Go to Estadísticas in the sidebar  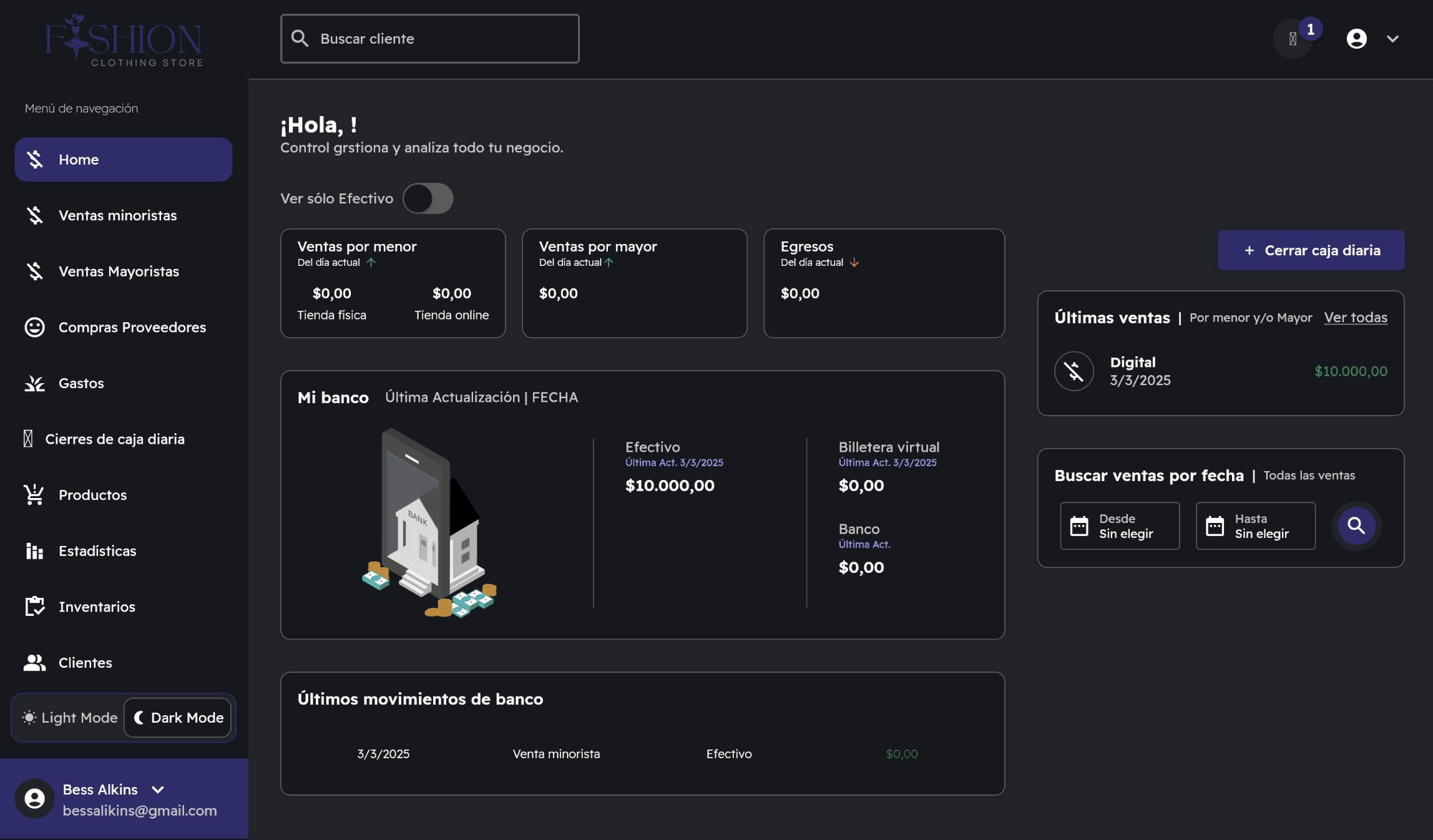tap(97, 551)
